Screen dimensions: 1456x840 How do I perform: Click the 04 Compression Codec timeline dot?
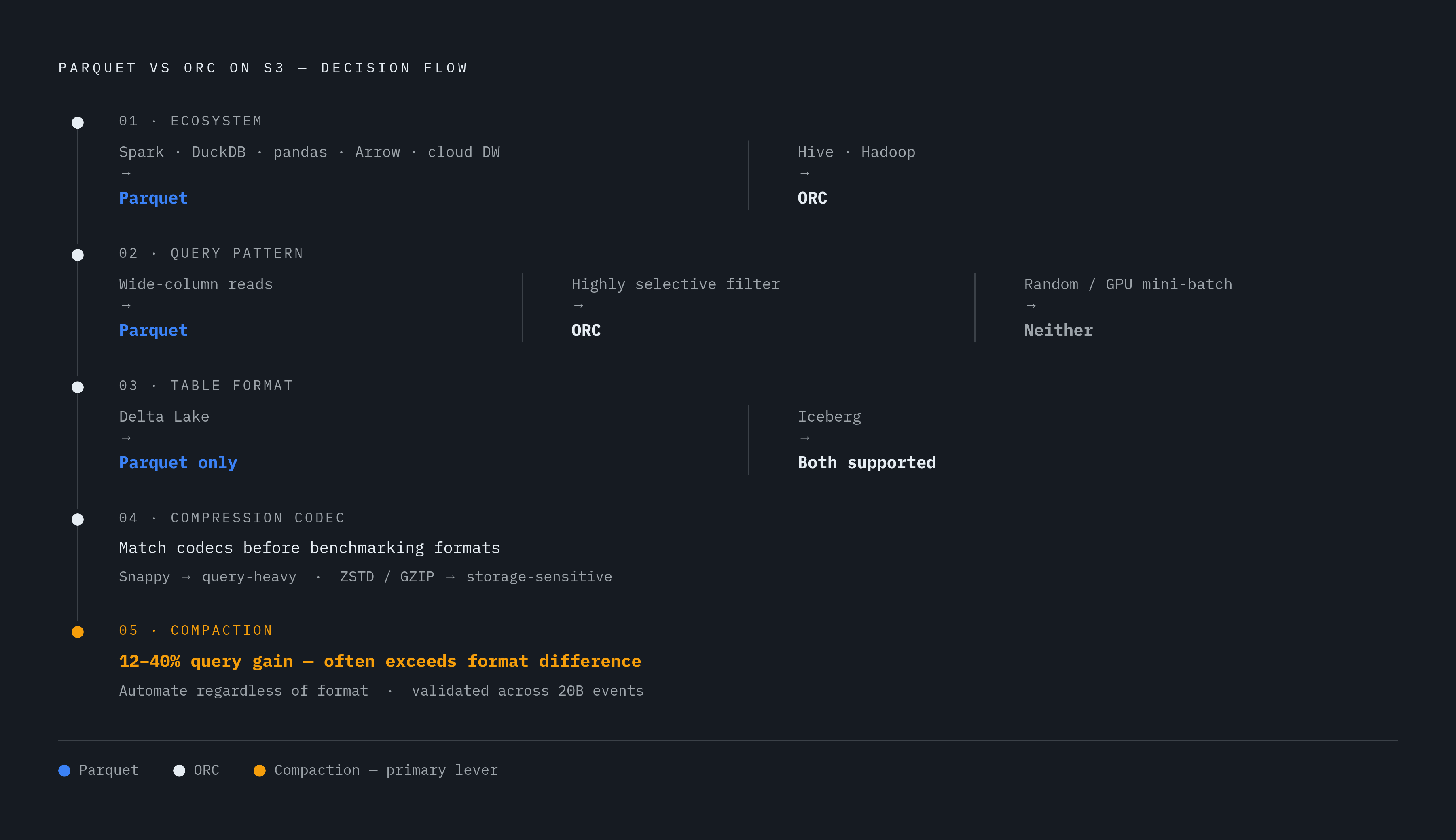tap(77, 519)
